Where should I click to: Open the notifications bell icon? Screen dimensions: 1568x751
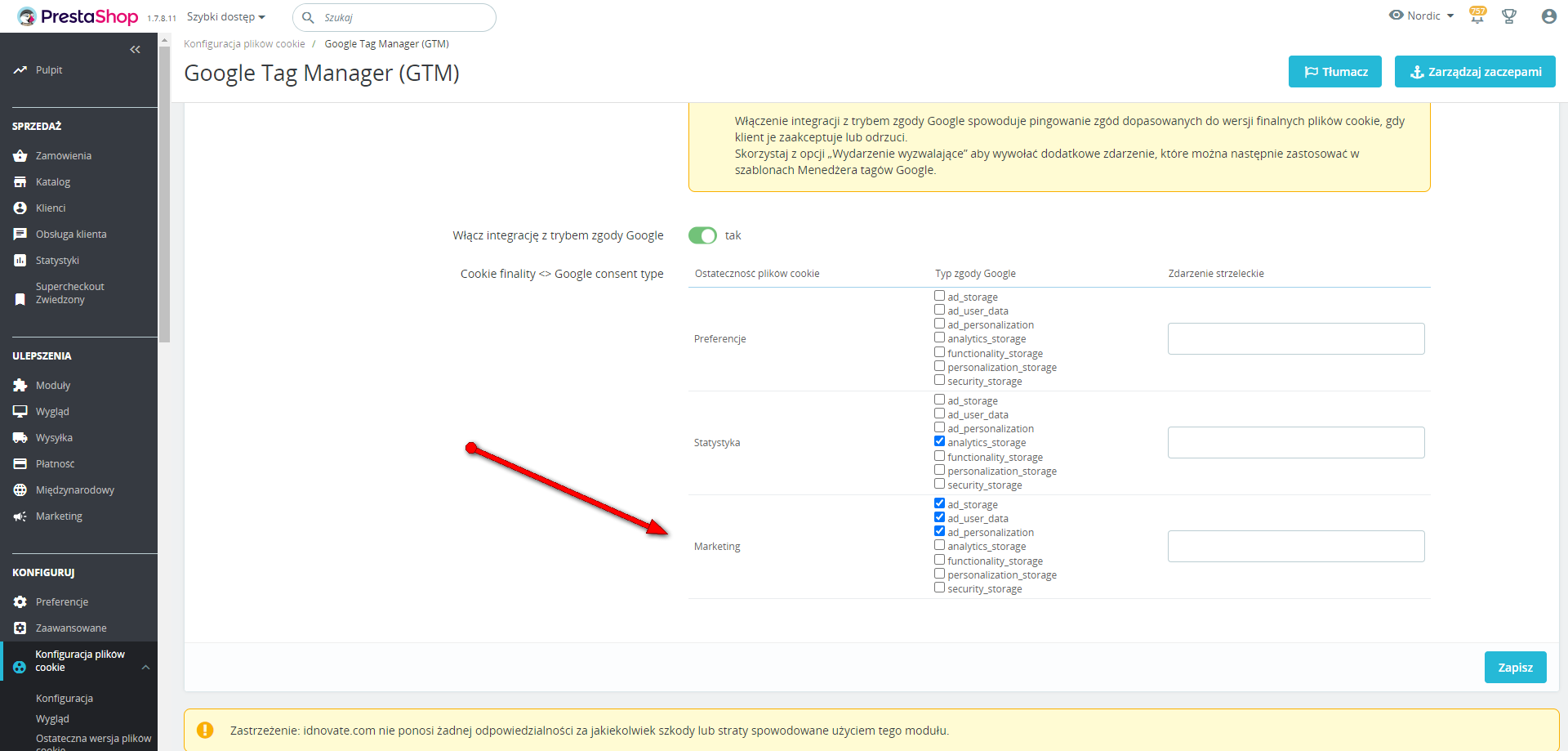(x=1477, y=16)
